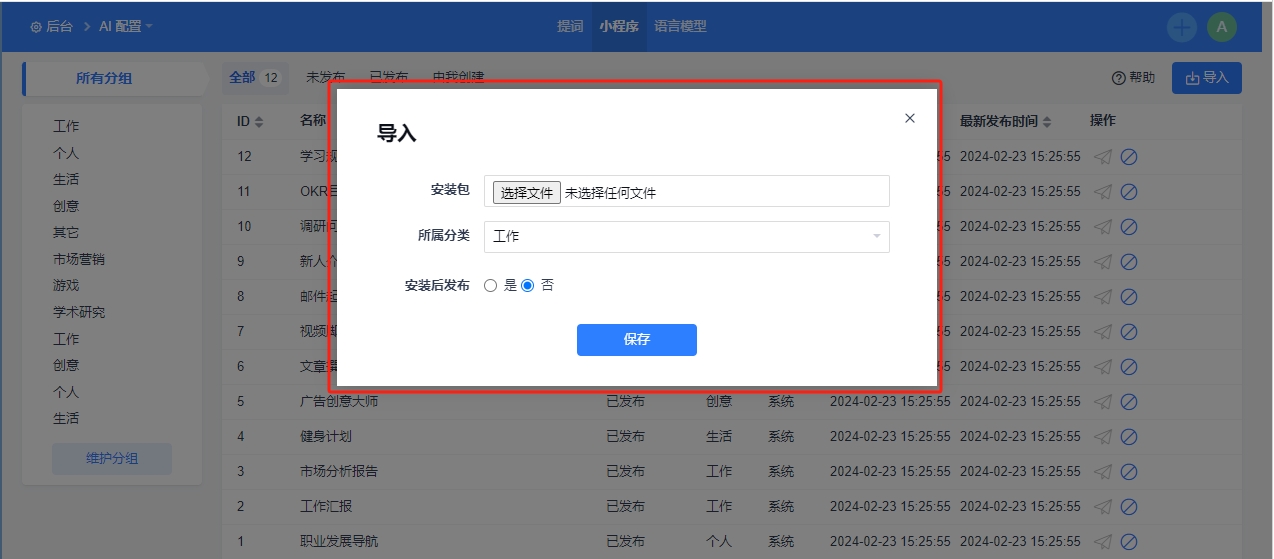The height and width of the screenshot is (559, 1274).
Task: Select 是 for 安装后发布
Action: (490, 285)
